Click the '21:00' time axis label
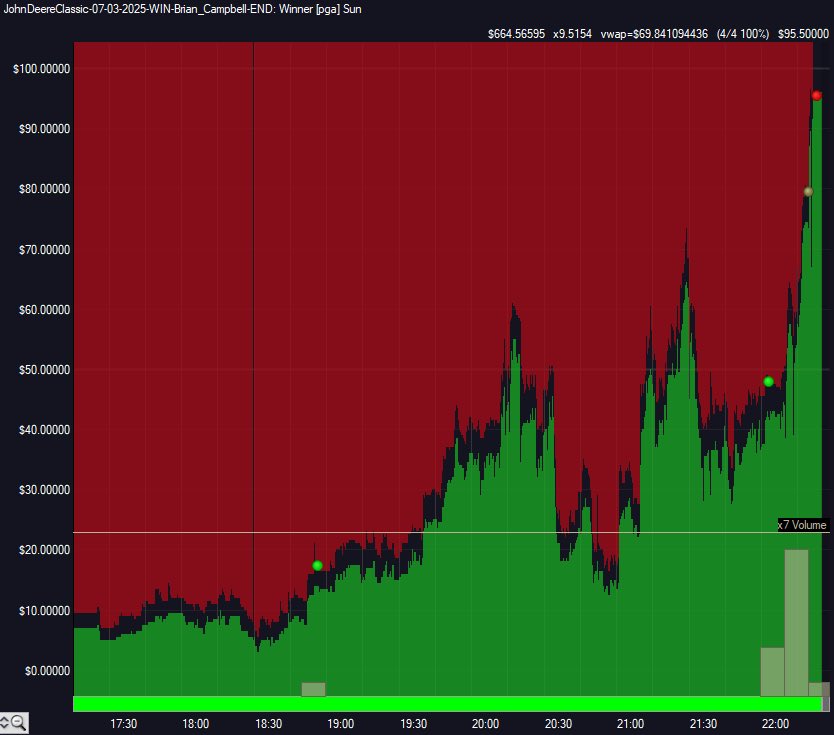The width and height of the screenshot is (834, 735). click(630, 724)
